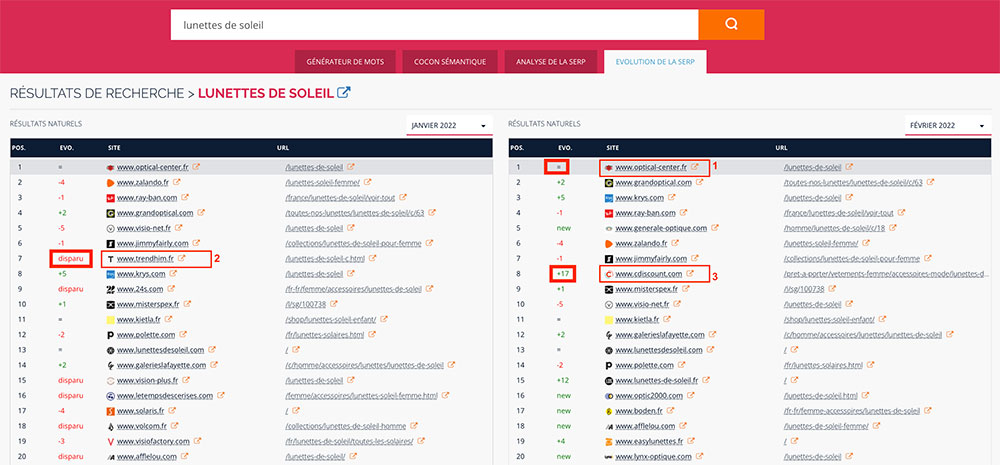Viewport: 1000px width, 465px height.
Task: Open external-link icon after /collections/lunettes-de-soleil-homme URL
Action: pos(414,426)
